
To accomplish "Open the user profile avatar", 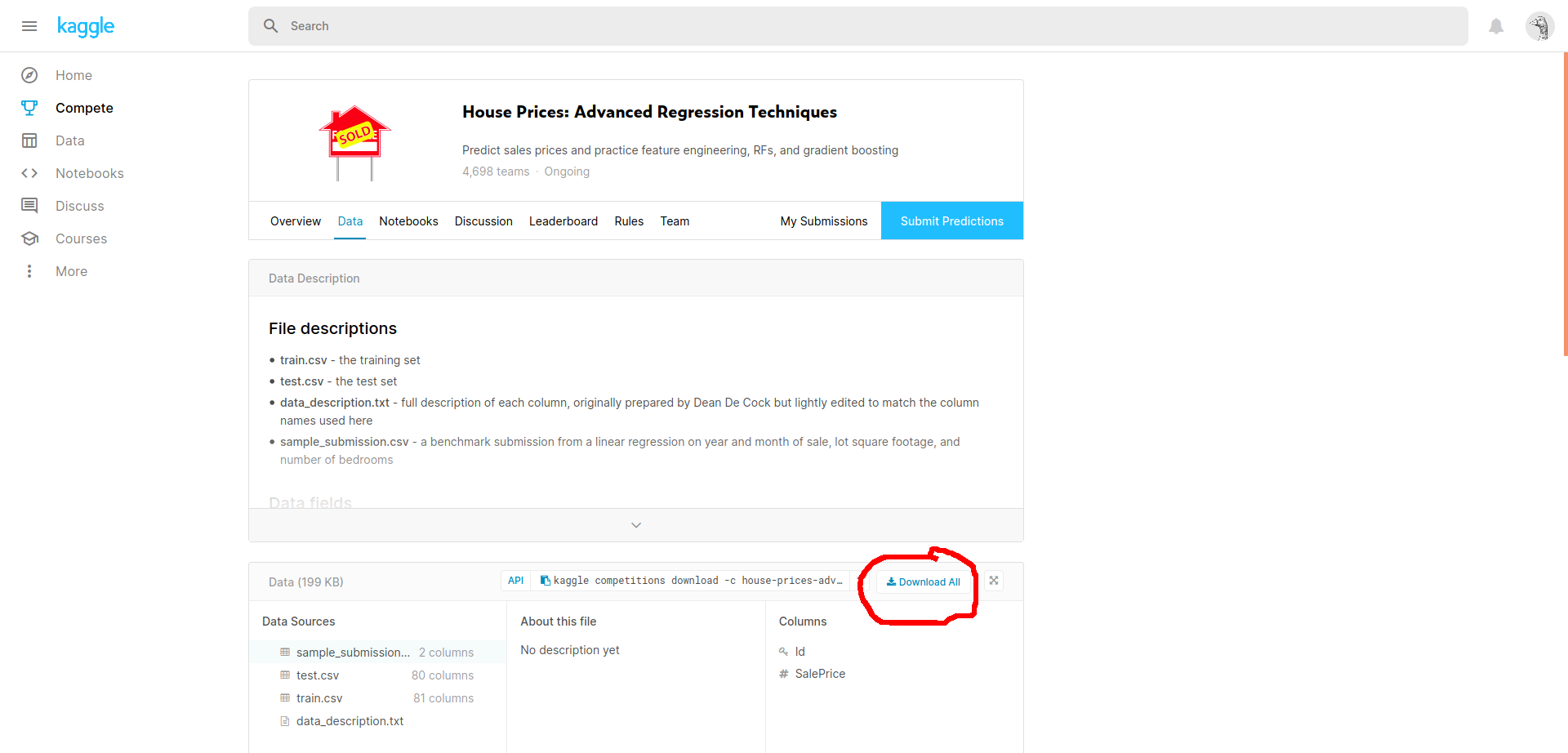I will (1540, 26).
